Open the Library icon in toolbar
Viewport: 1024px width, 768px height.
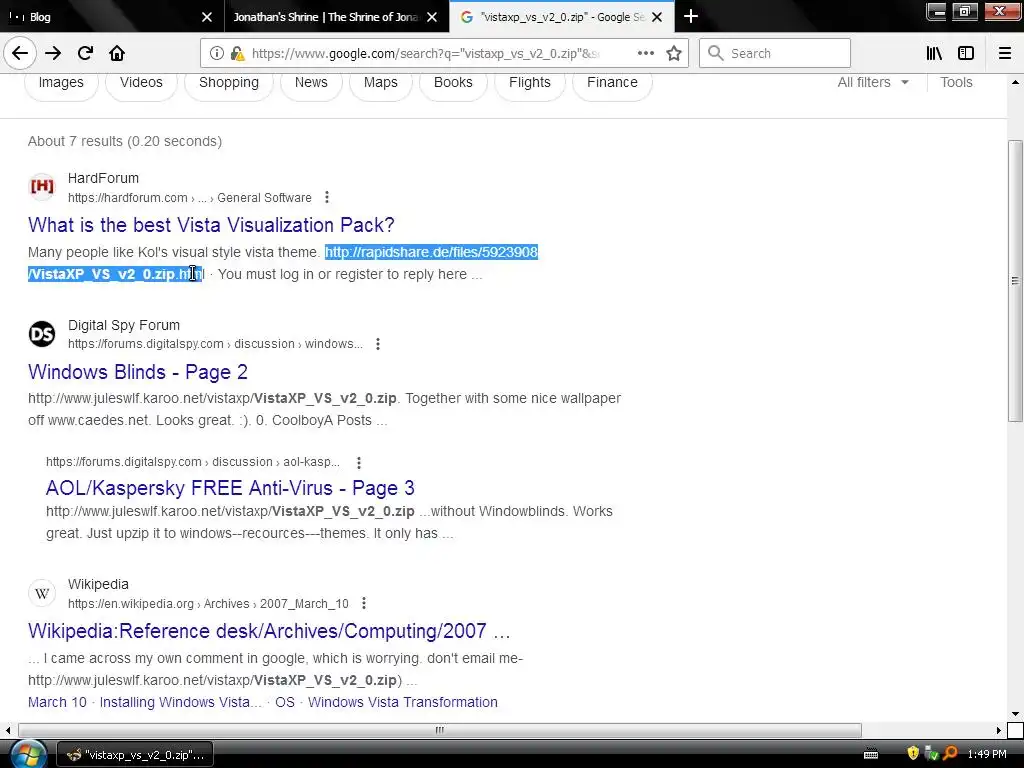tap(934, 54)
